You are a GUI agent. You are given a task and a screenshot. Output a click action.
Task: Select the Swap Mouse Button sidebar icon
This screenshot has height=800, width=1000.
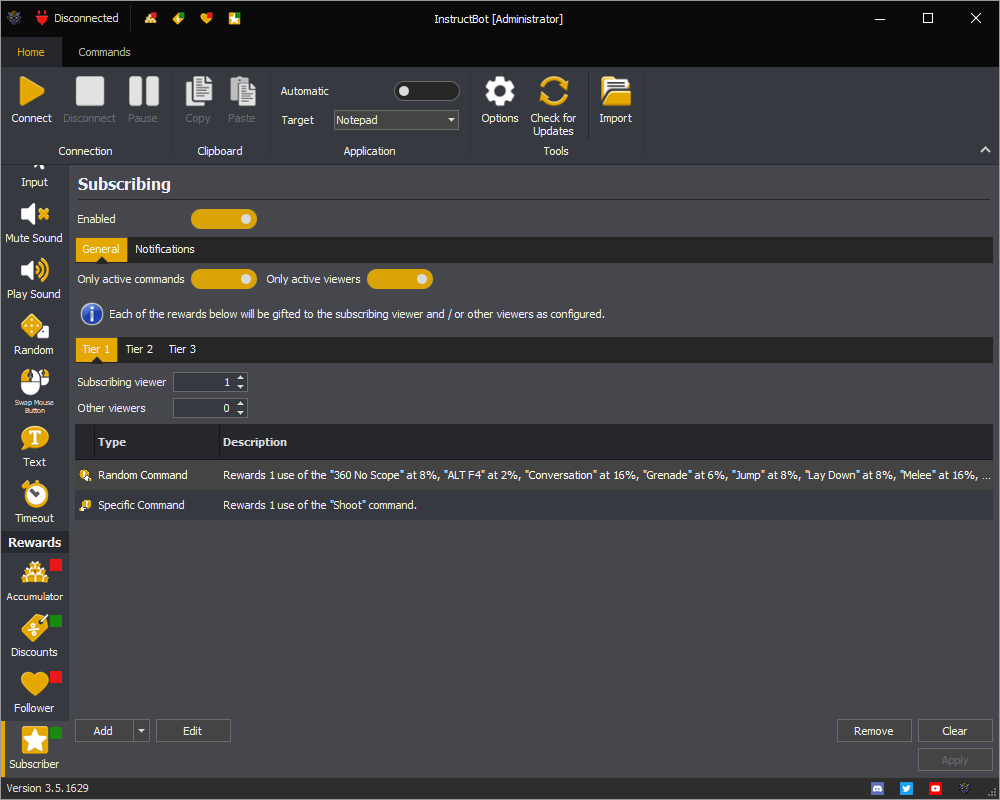click(x=34, y=382)
